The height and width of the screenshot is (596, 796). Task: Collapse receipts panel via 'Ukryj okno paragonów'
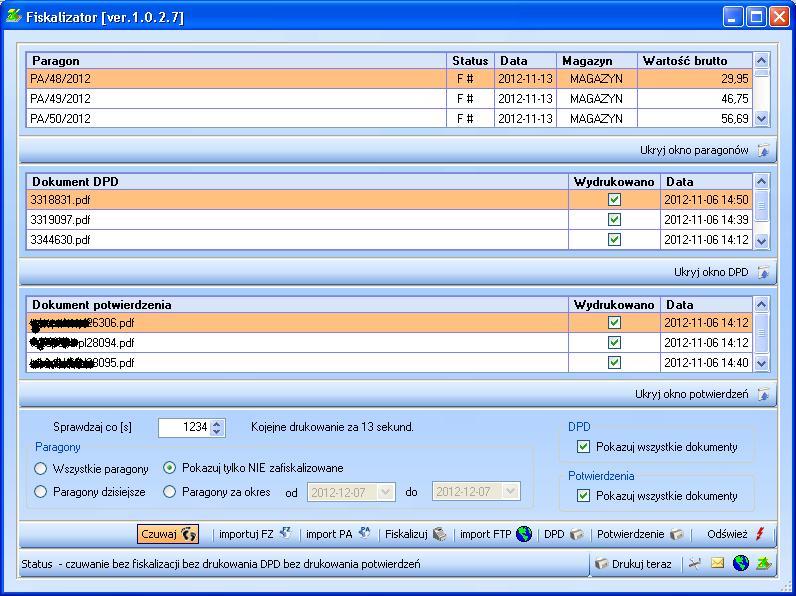coord(763,151)
